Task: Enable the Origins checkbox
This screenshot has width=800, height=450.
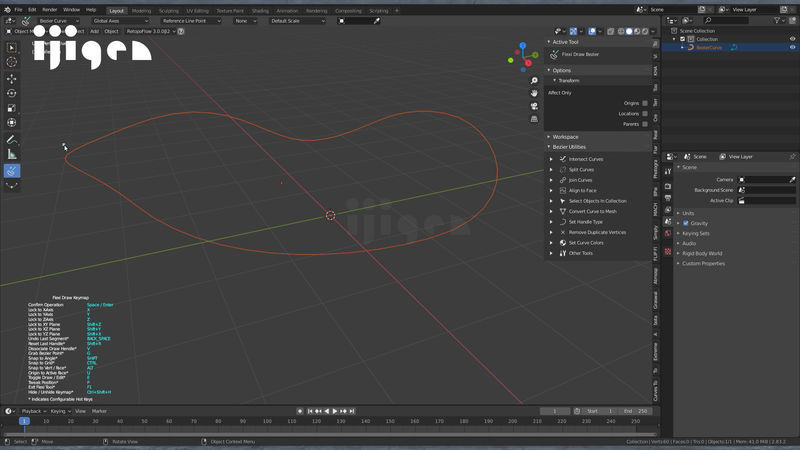Action: tap(645, 103)
